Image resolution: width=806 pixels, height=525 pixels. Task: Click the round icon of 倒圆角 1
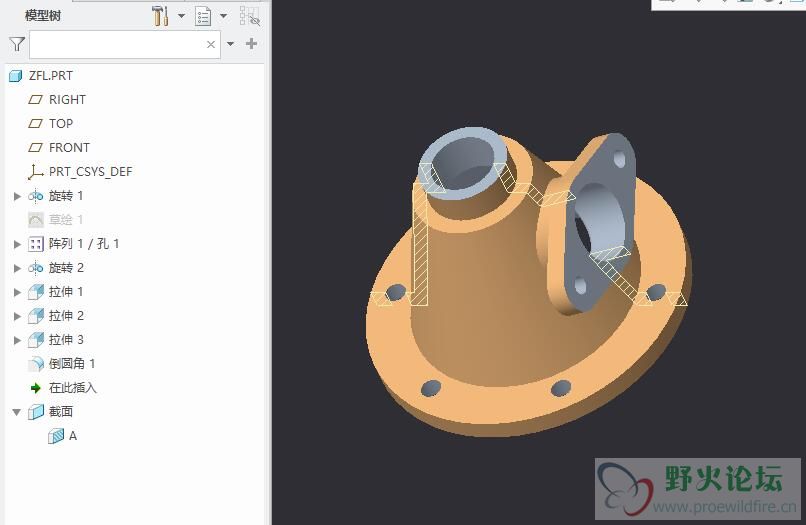[x=36, y=364]
